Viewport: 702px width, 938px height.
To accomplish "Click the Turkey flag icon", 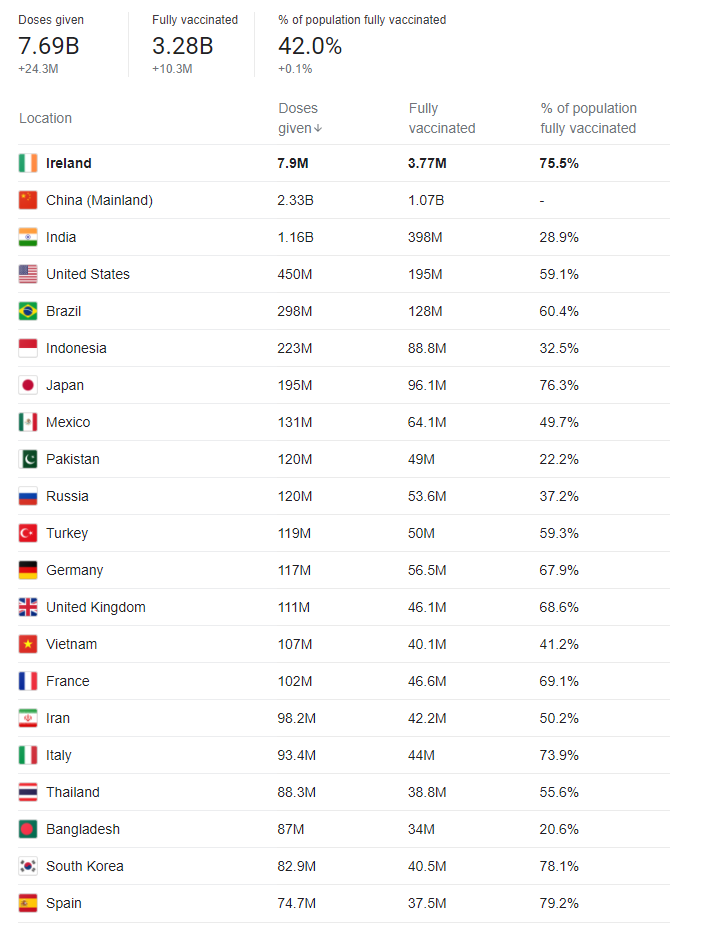I will (x=28, y=533).
